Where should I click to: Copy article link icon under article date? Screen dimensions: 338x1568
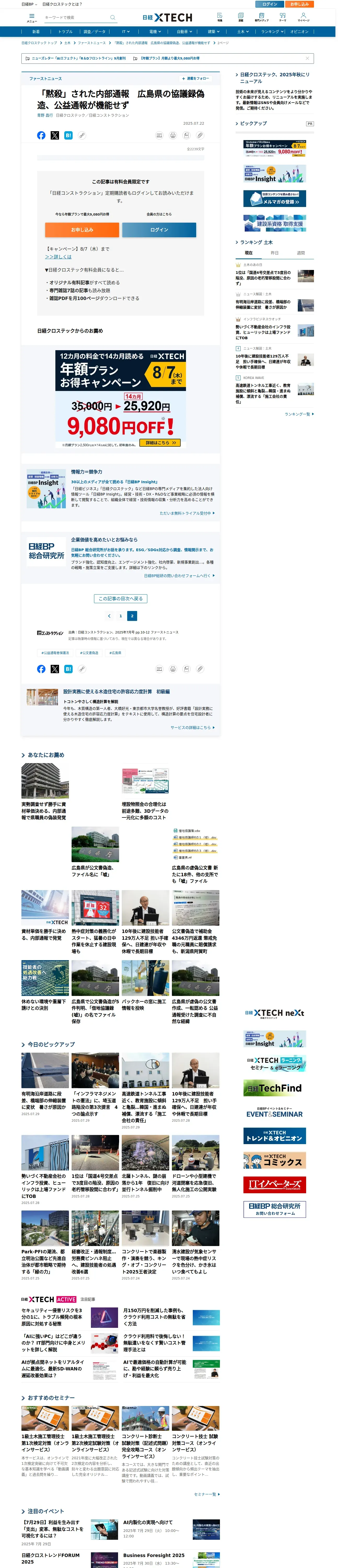pyautogui.click(x=81, y=135)
